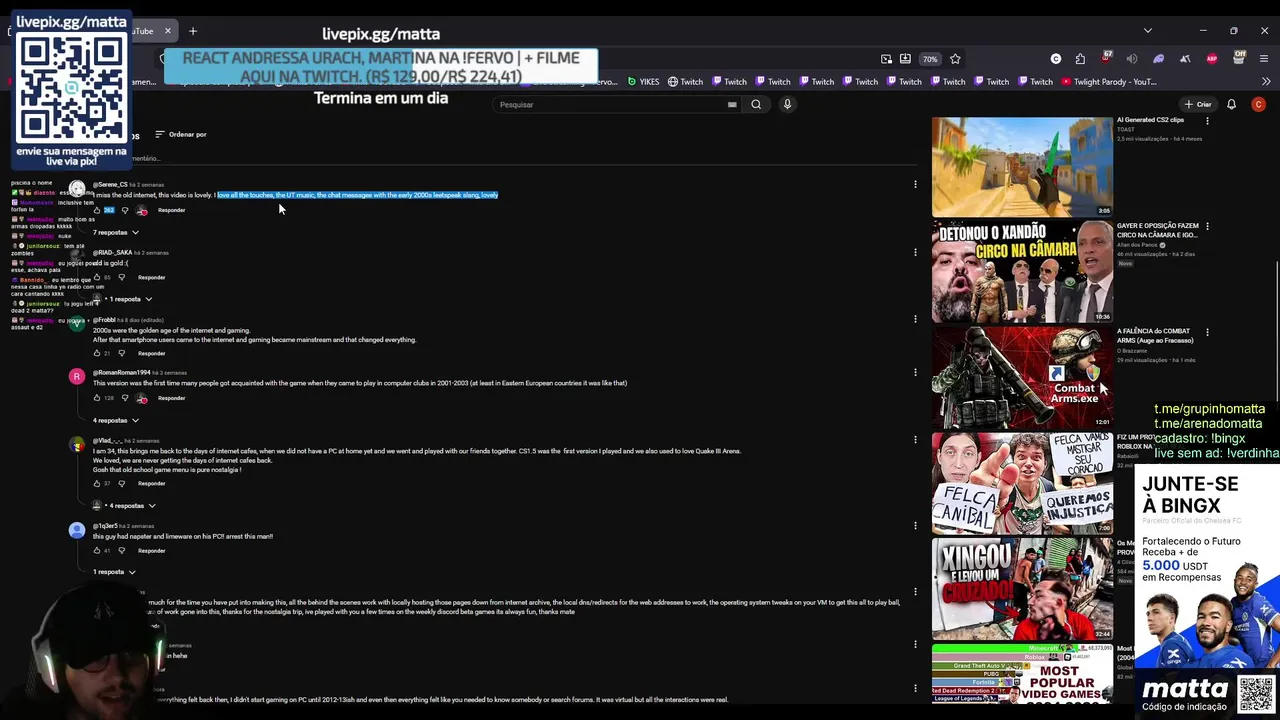Screen dimensions: 1280x720
Task: Expand 4 respostas under @RomanRoman1994 comment
Action: coord(116,420)
